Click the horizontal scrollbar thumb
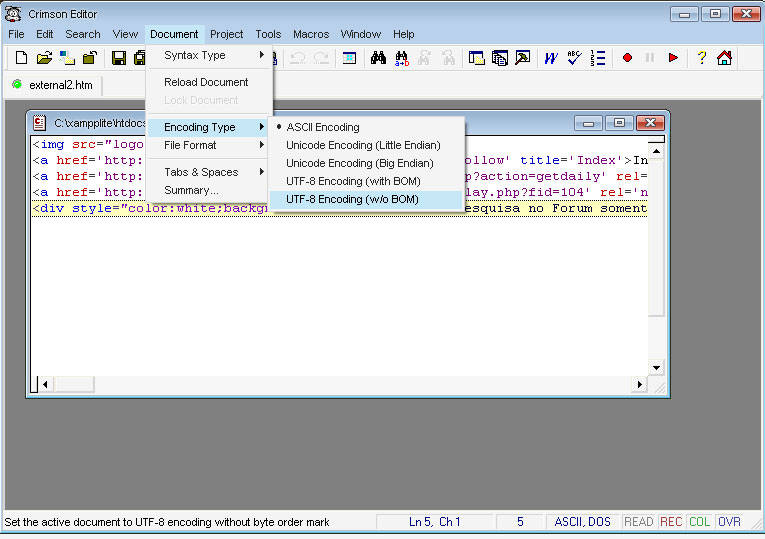 73,384
